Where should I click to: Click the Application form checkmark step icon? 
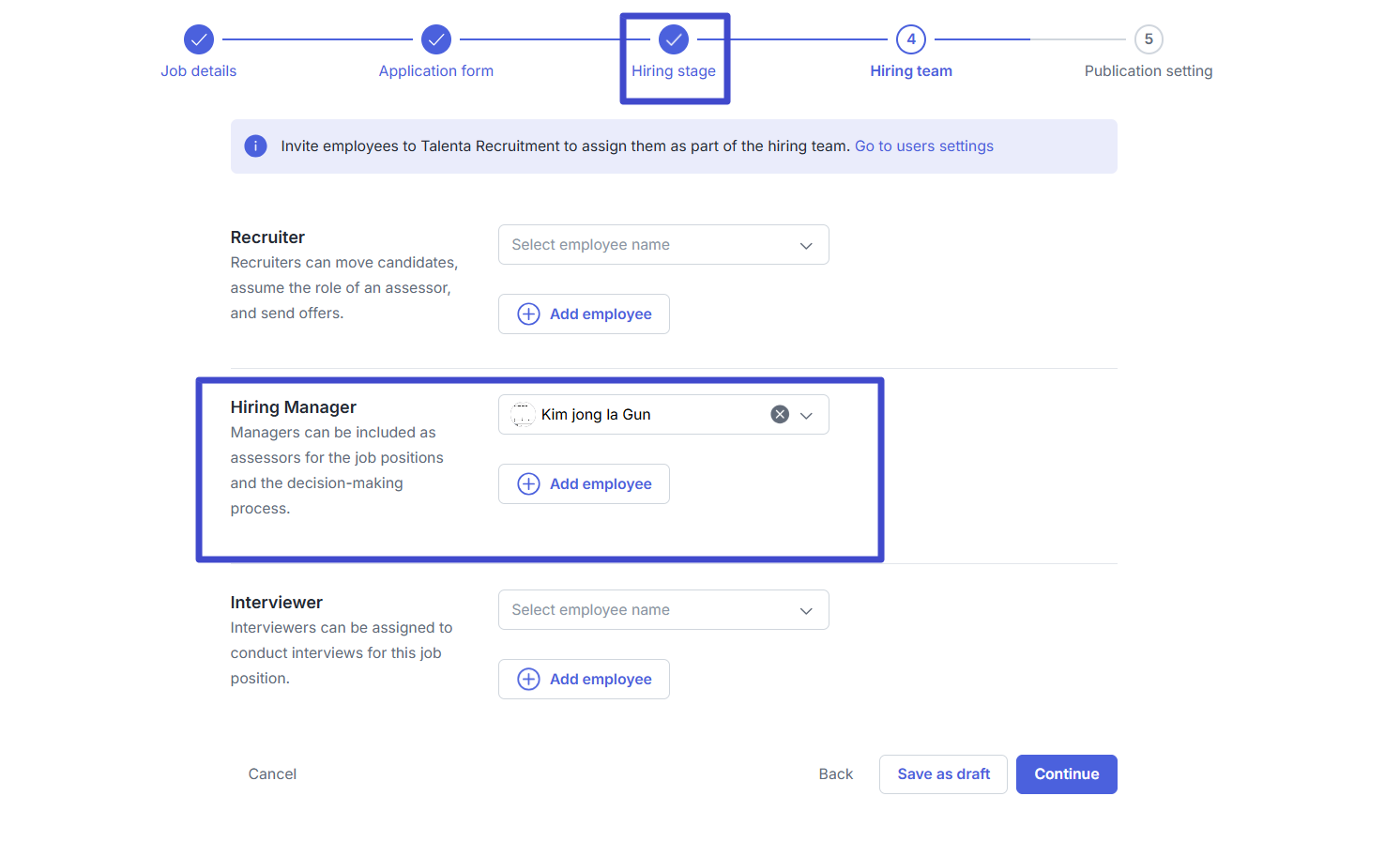coord(435,39)
